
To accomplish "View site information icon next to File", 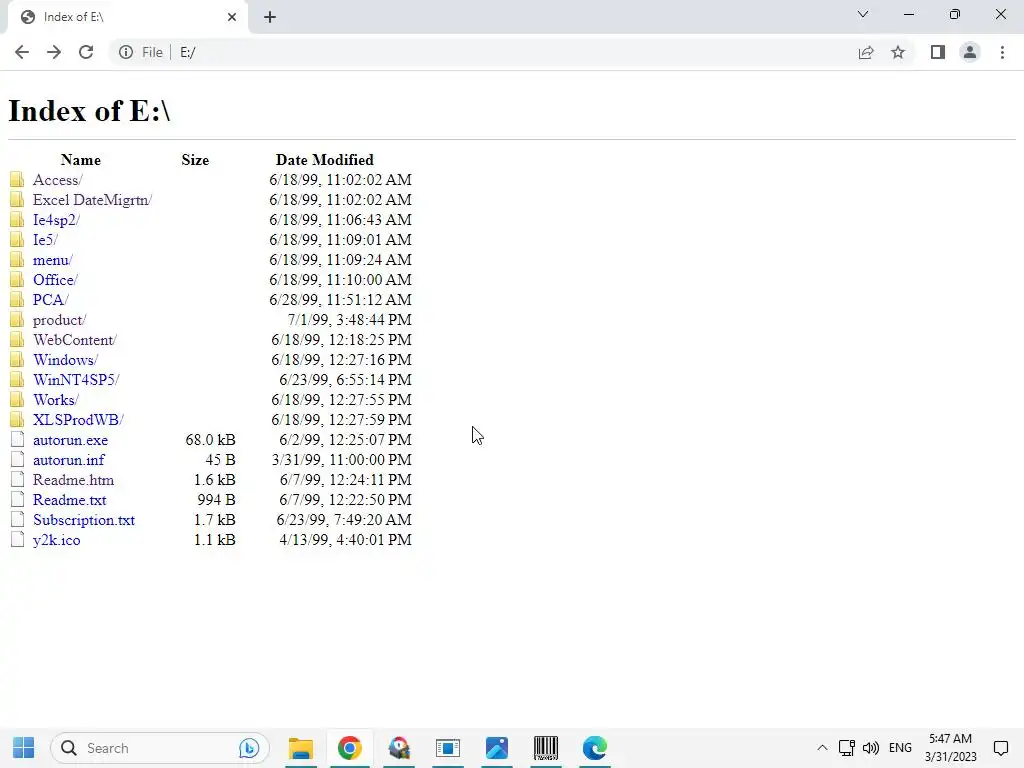I will (126, 52).
